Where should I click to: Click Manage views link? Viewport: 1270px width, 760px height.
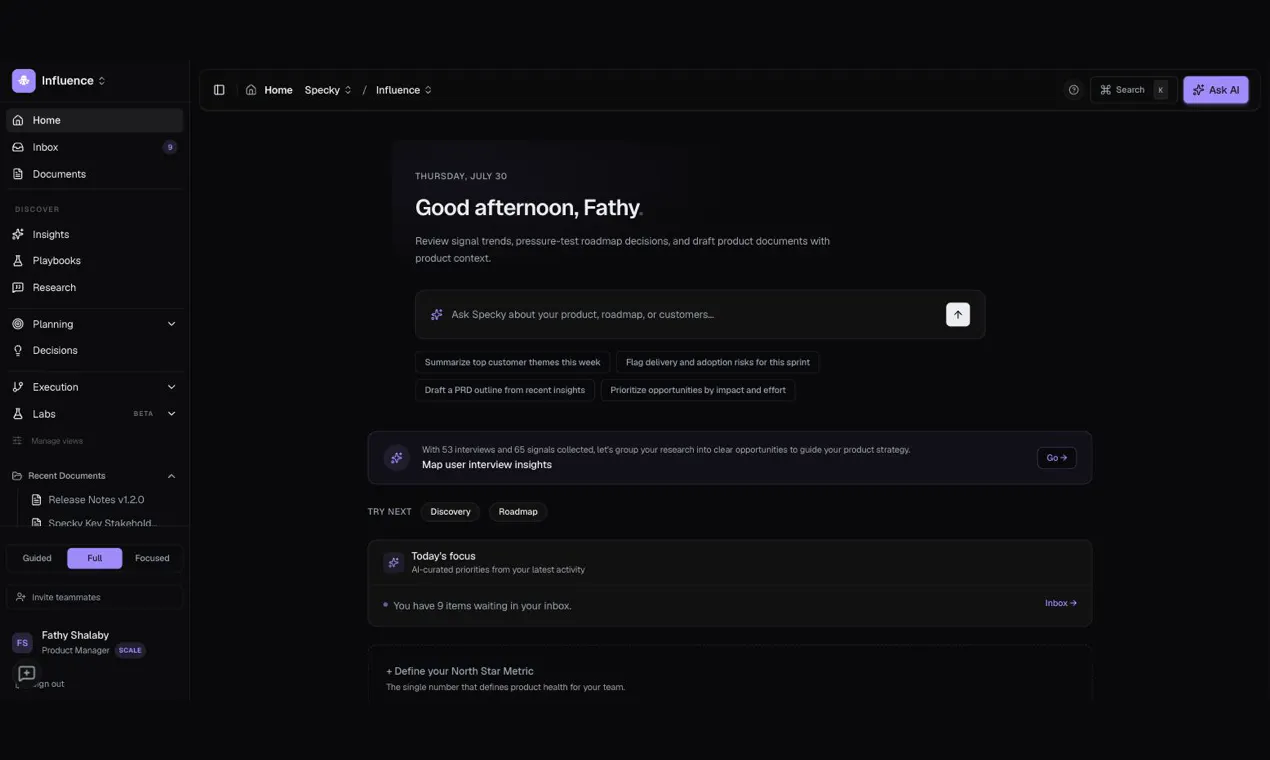57,441
